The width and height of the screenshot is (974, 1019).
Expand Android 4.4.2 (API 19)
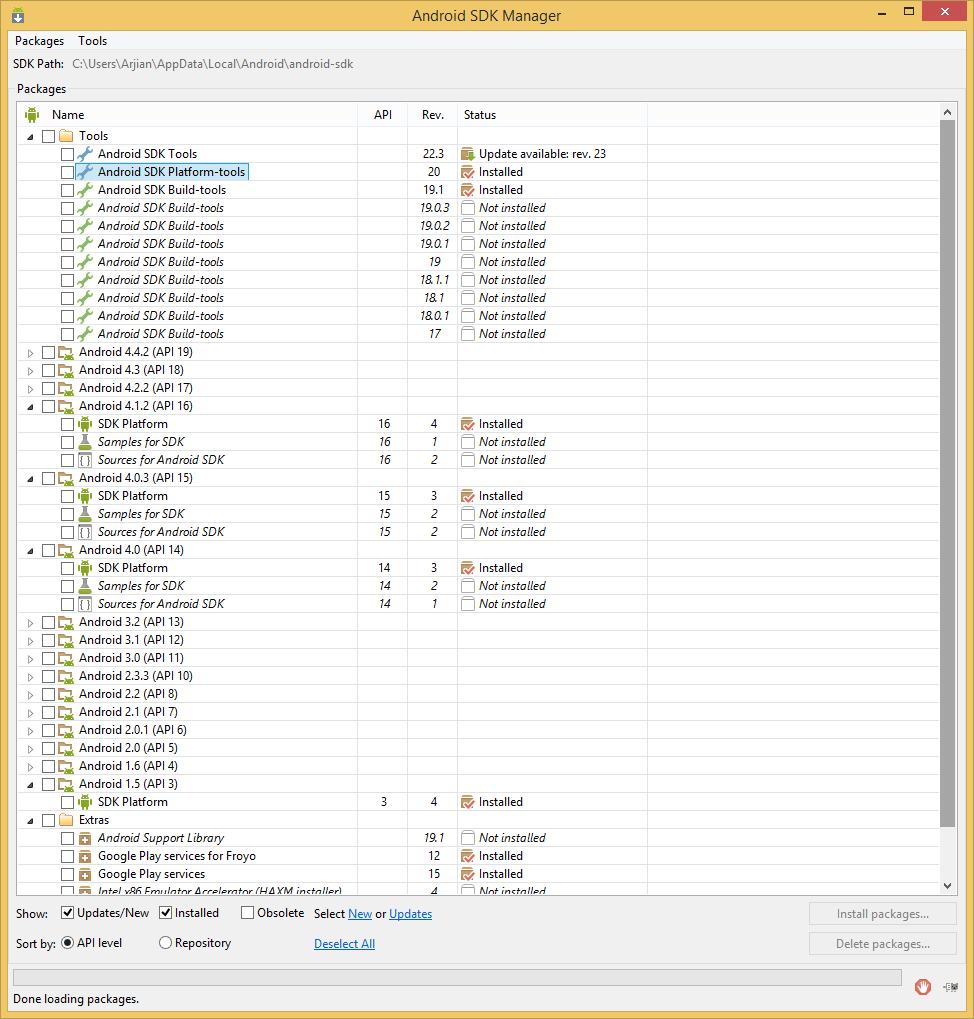30,353
